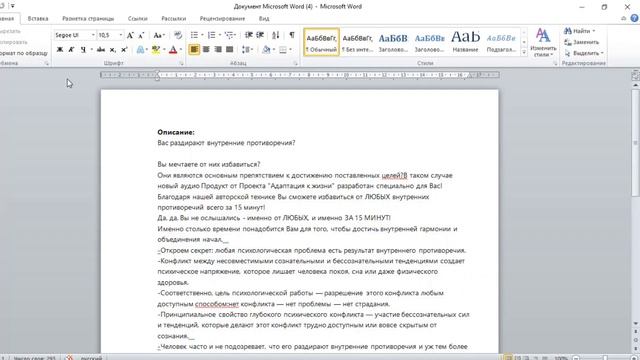
Task: Click the Justify alignment icon
Action: [230, 49]
